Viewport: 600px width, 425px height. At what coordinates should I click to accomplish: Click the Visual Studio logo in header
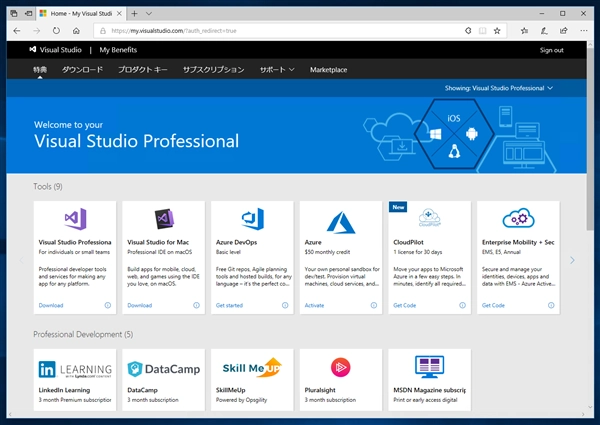point(55,50)
